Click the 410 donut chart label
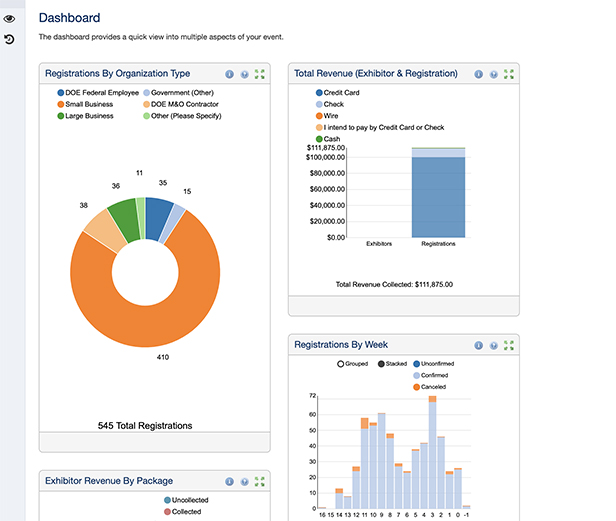The width and height of the screenshot is (616, 521). click(x=163, y=357)
